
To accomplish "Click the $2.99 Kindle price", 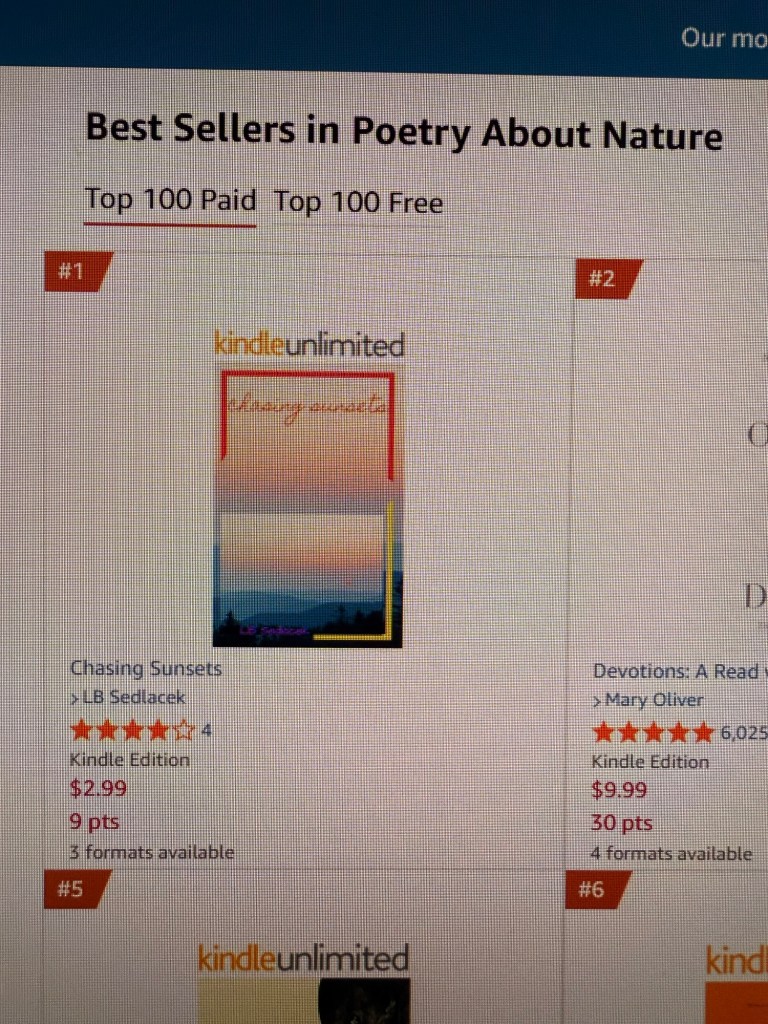I will point(98,788).
